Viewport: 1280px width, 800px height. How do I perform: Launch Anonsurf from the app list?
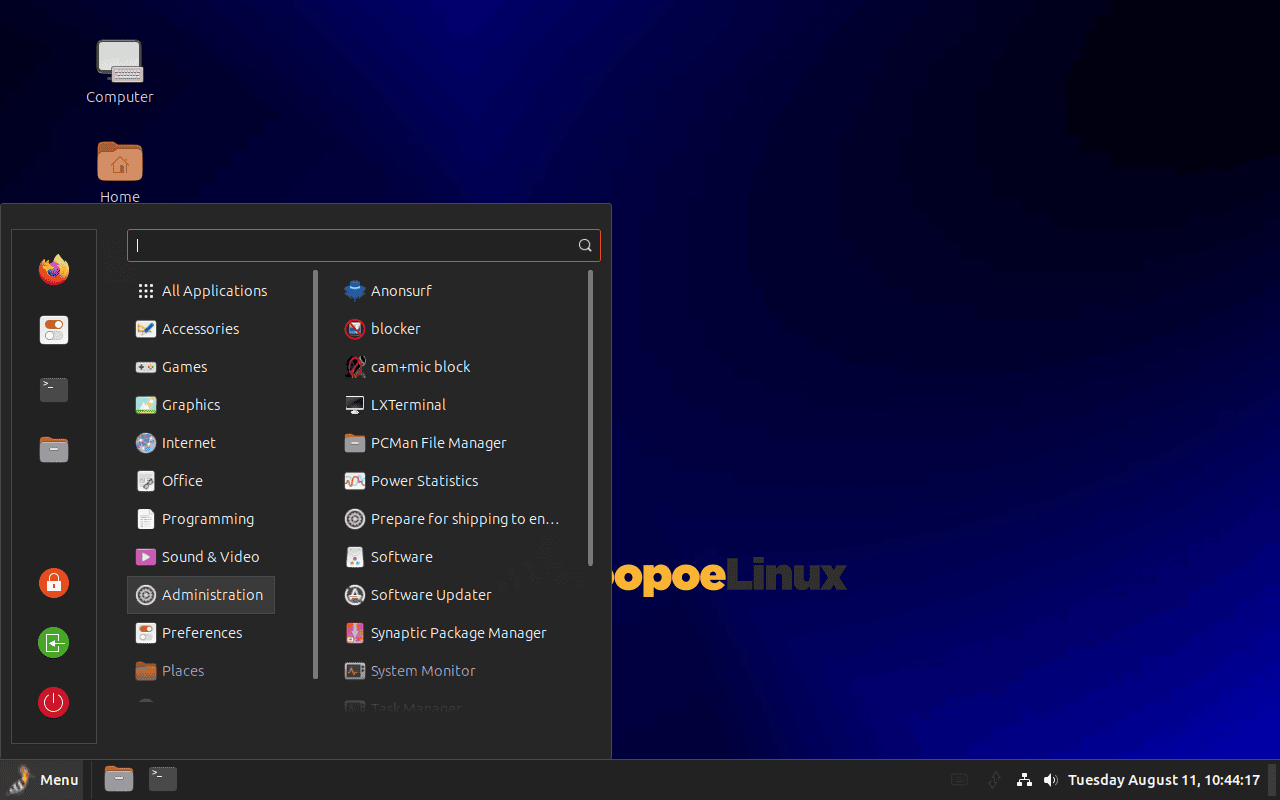point(452,291)
